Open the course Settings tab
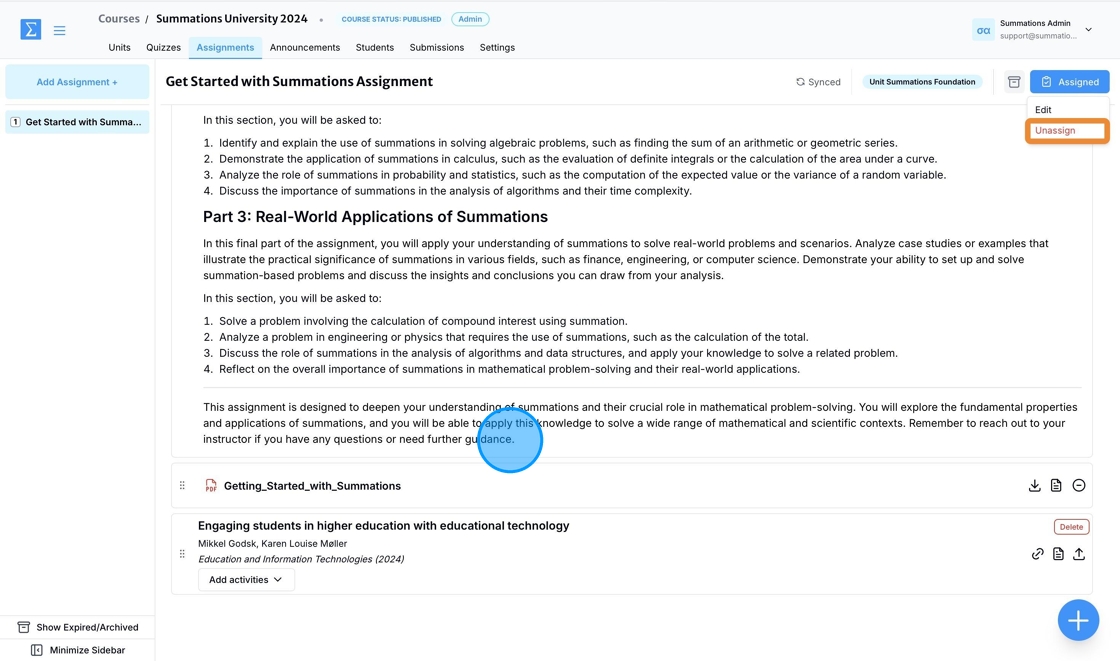This screenshot has height=661, width=1120. 497,48
